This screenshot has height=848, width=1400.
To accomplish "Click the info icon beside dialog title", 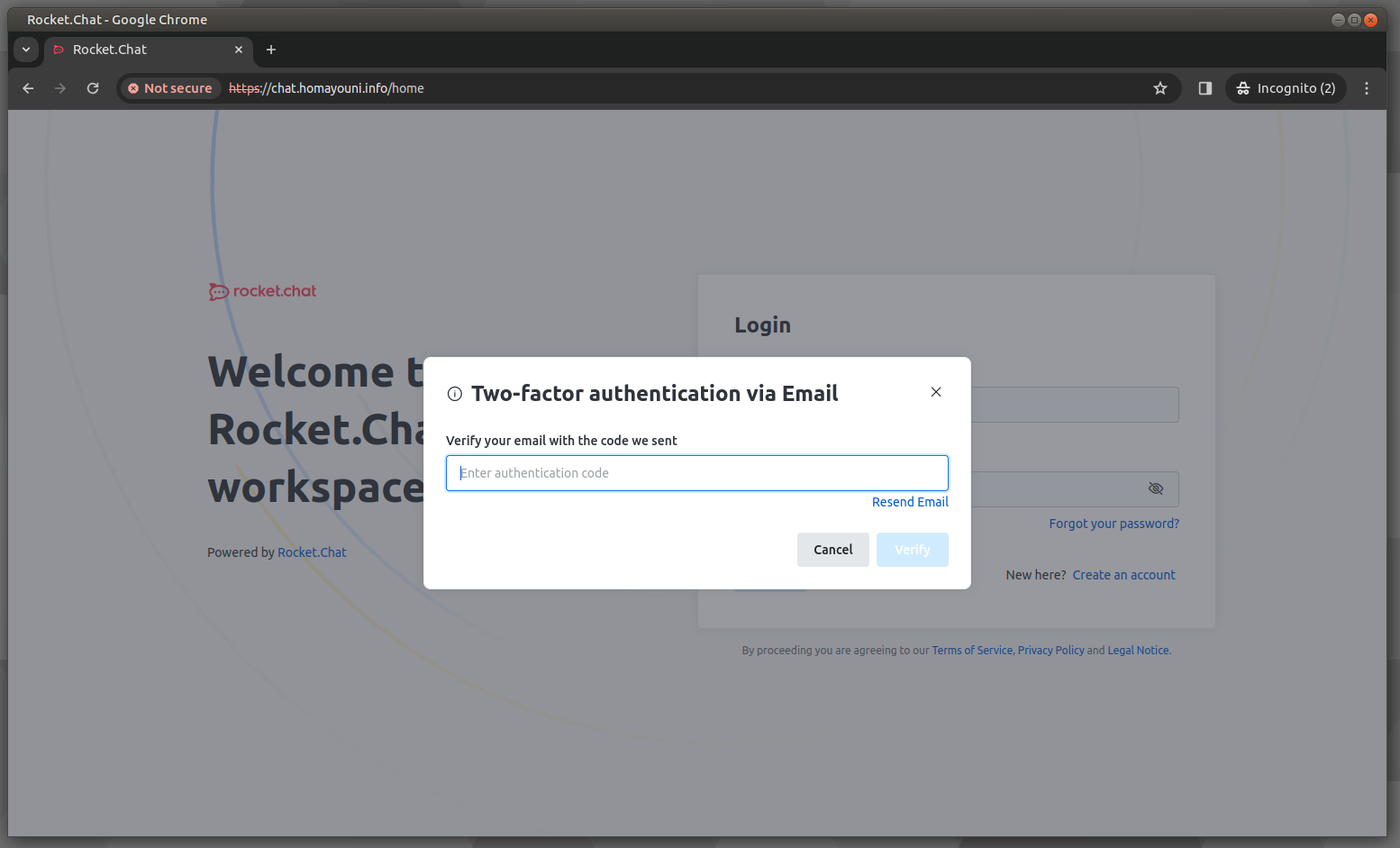I will tap(455, 394).
